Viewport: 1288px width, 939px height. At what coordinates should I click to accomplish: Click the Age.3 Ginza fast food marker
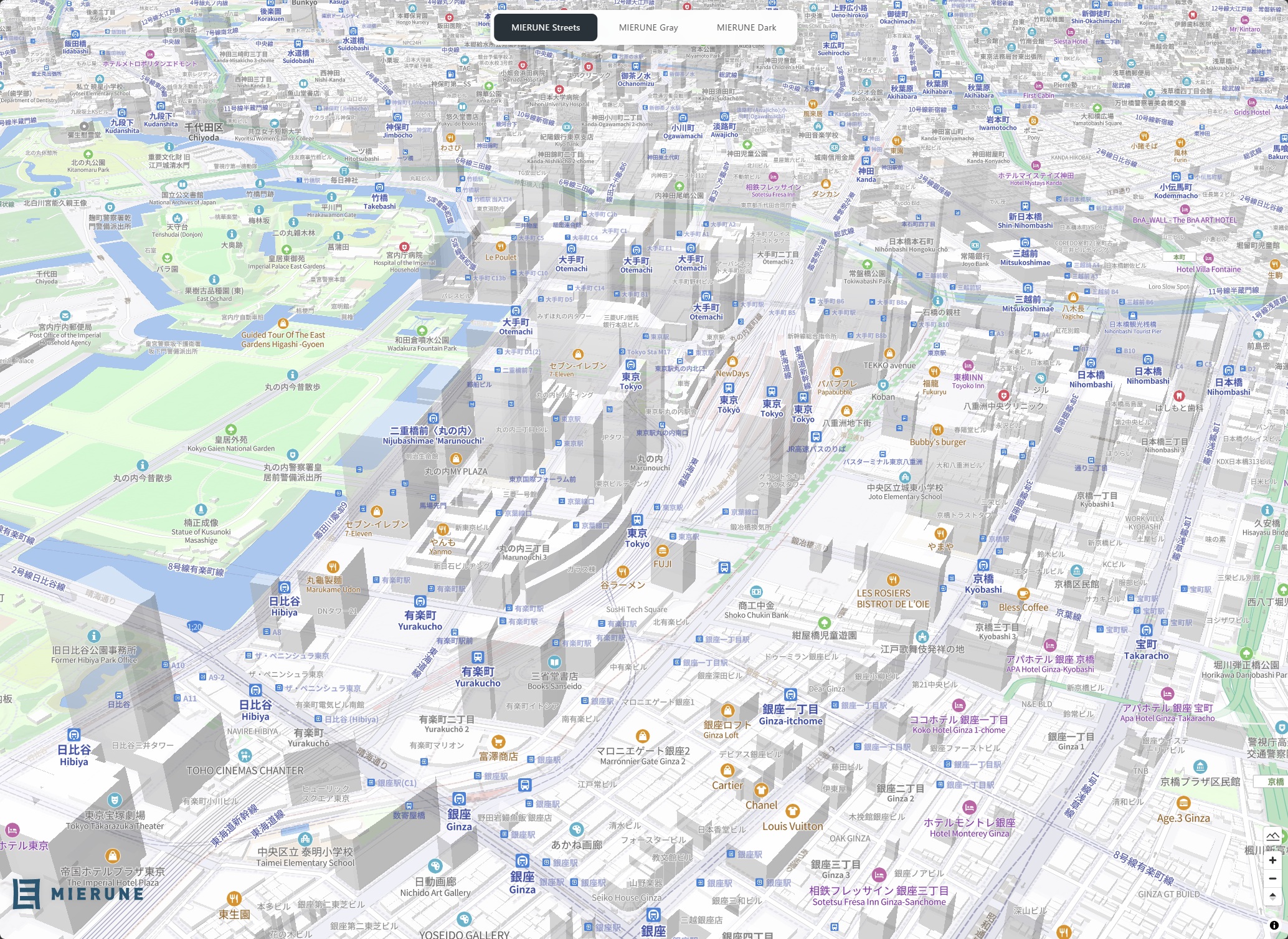pos(1183,803)
